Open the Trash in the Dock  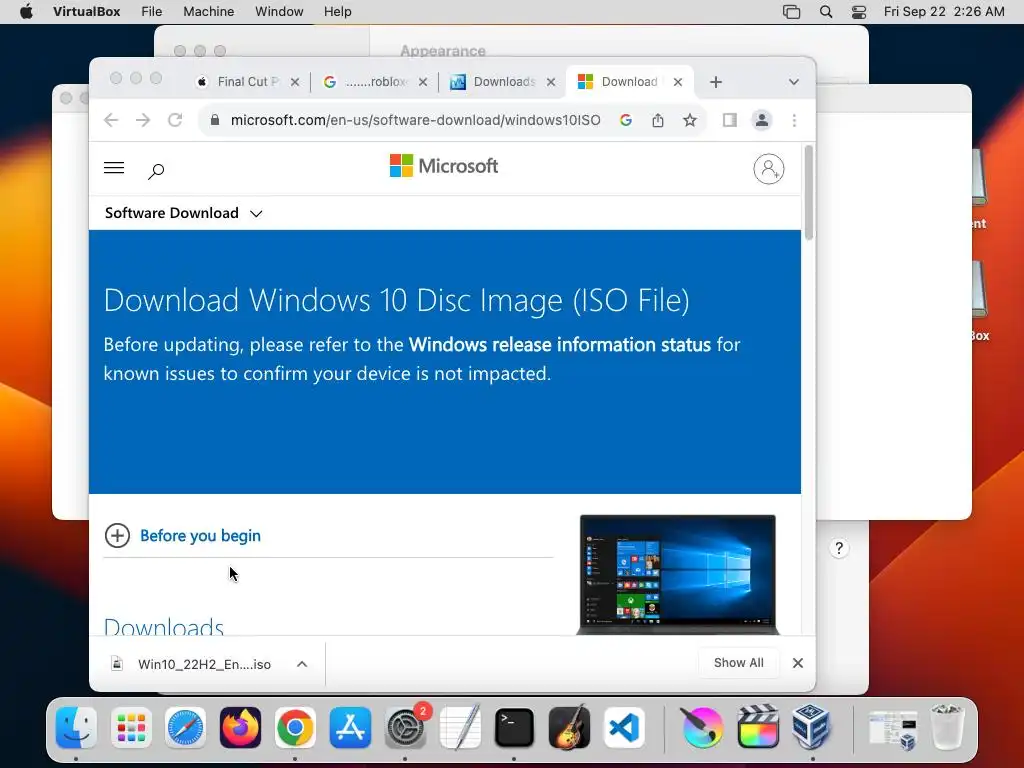point(946,726)
